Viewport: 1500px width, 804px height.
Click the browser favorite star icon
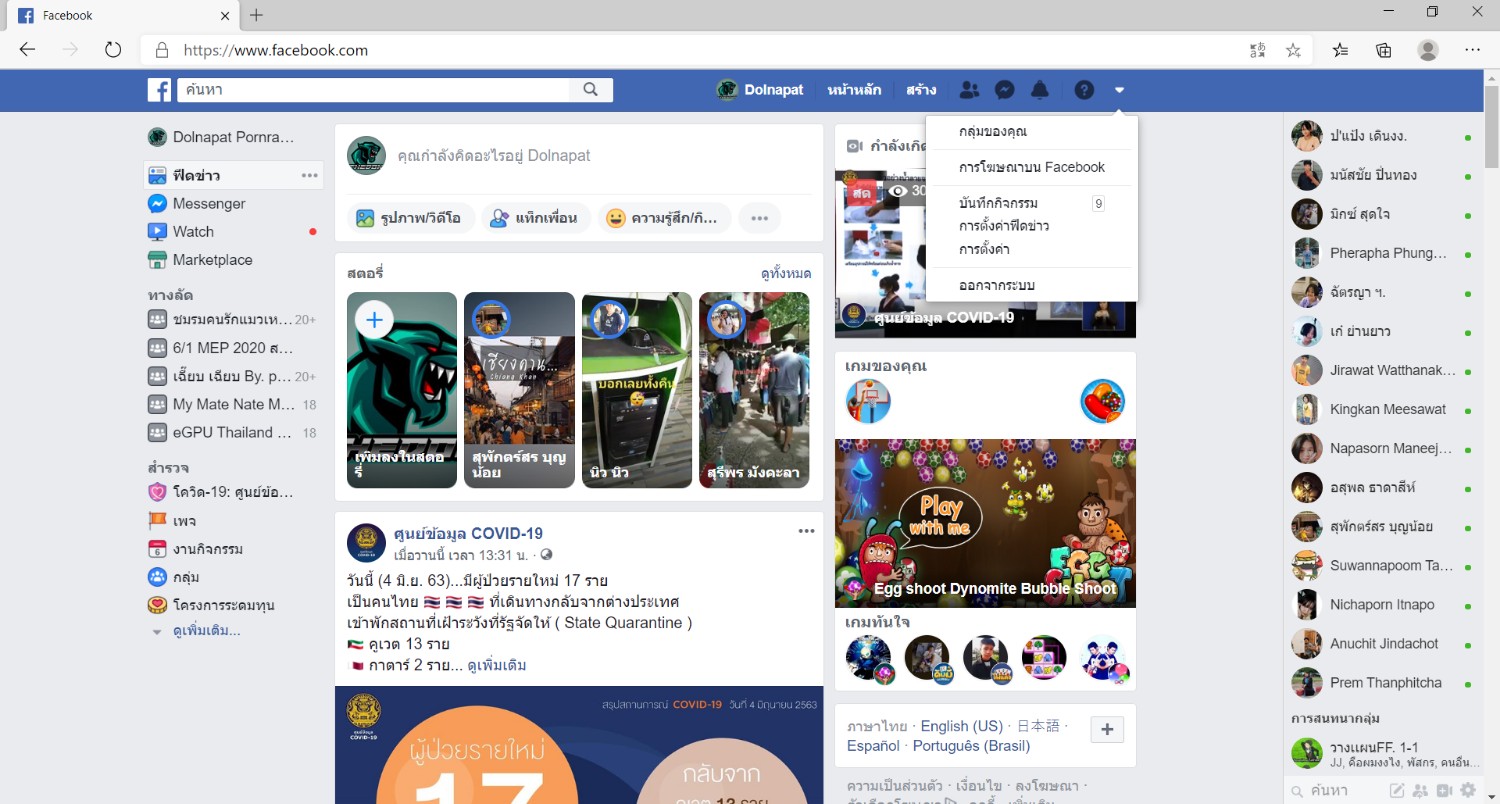tap(1293, 50)
